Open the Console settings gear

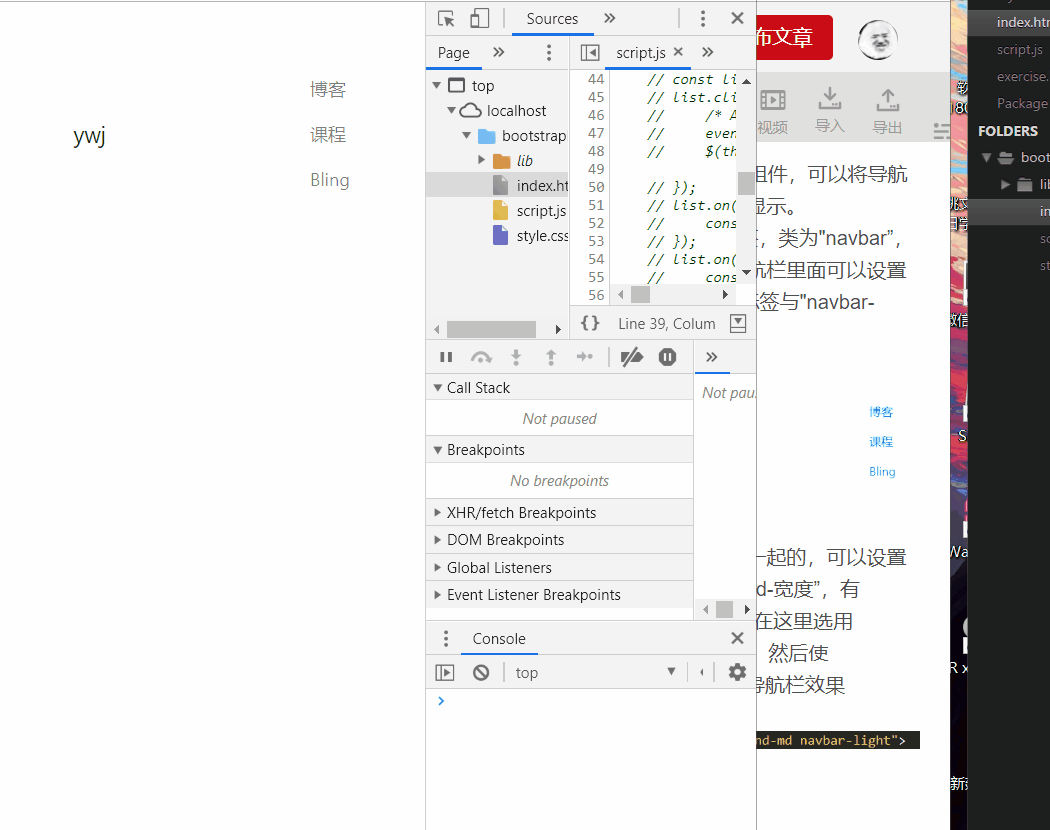click(737, 672)
